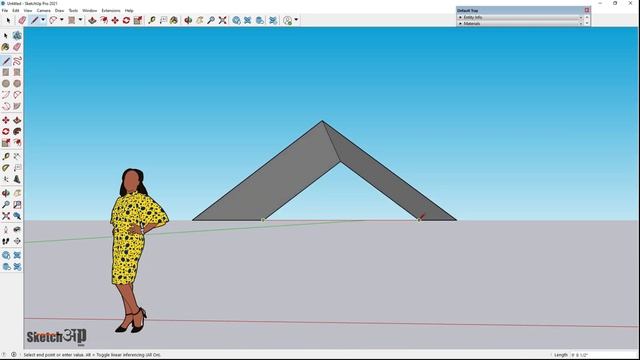
Task: Pick the Scale tool in top toolbar
Action: tap(138, 20)
